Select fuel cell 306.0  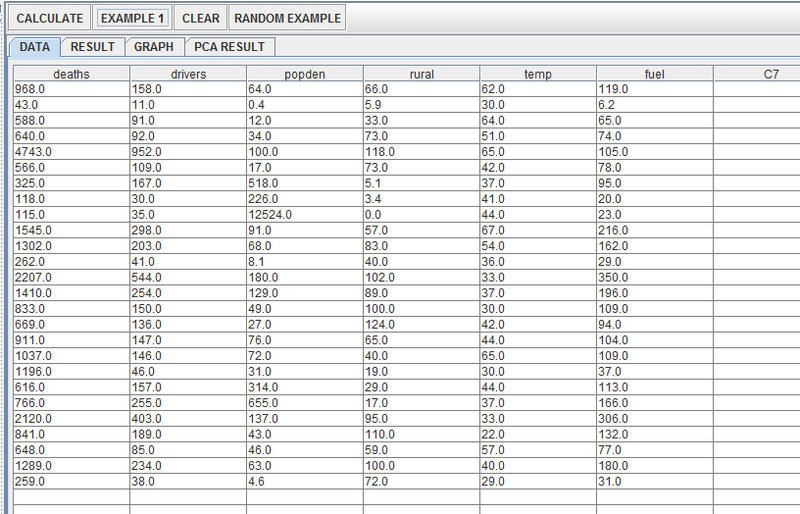655,419
